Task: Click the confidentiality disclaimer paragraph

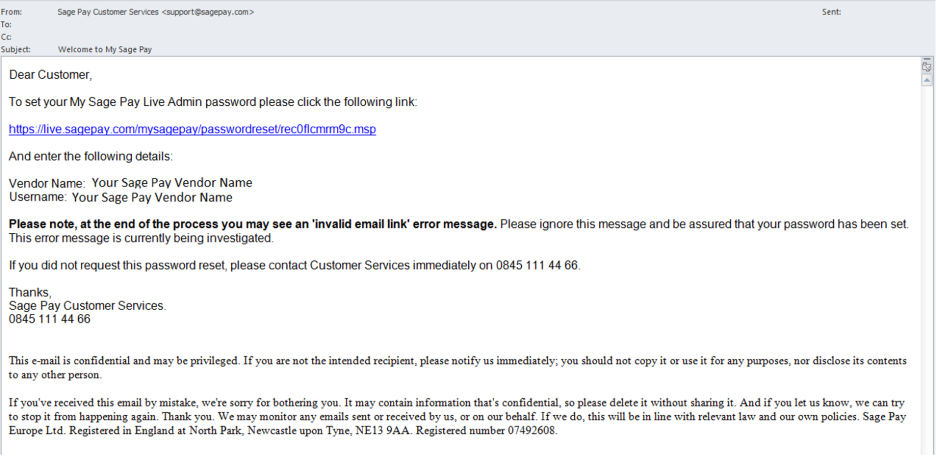Action: (x=458, y=368)
